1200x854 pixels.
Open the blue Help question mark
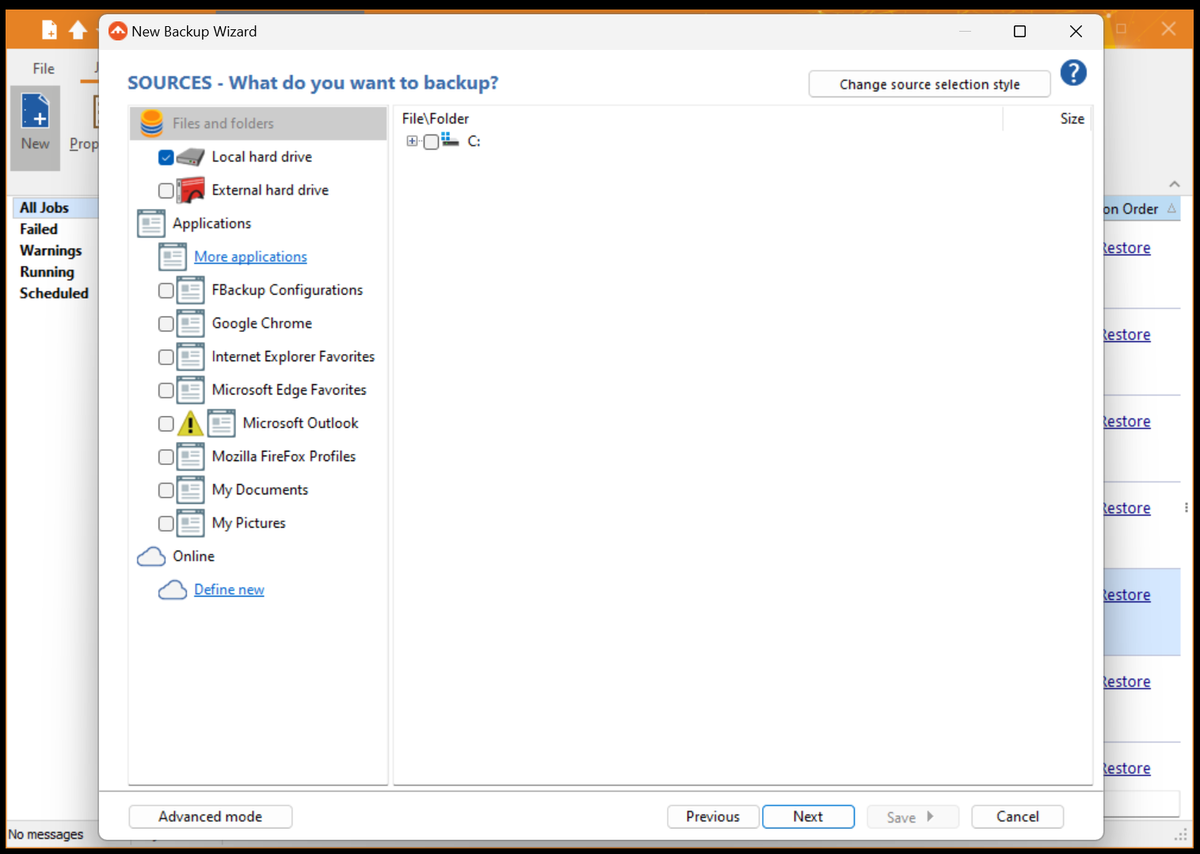point(1073,72)
